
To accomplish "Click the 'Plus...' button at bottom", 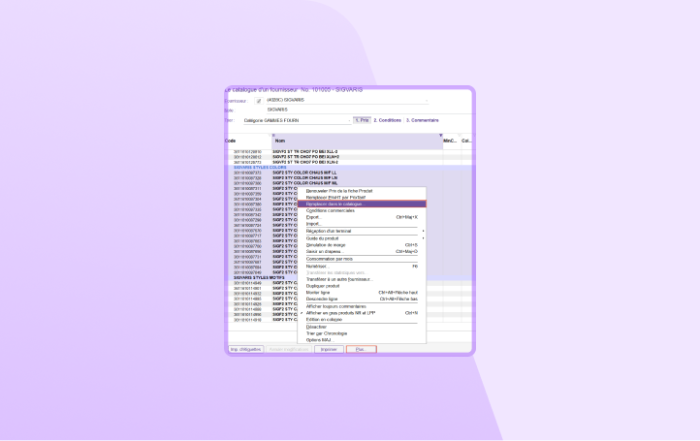I will click(361, 349).
